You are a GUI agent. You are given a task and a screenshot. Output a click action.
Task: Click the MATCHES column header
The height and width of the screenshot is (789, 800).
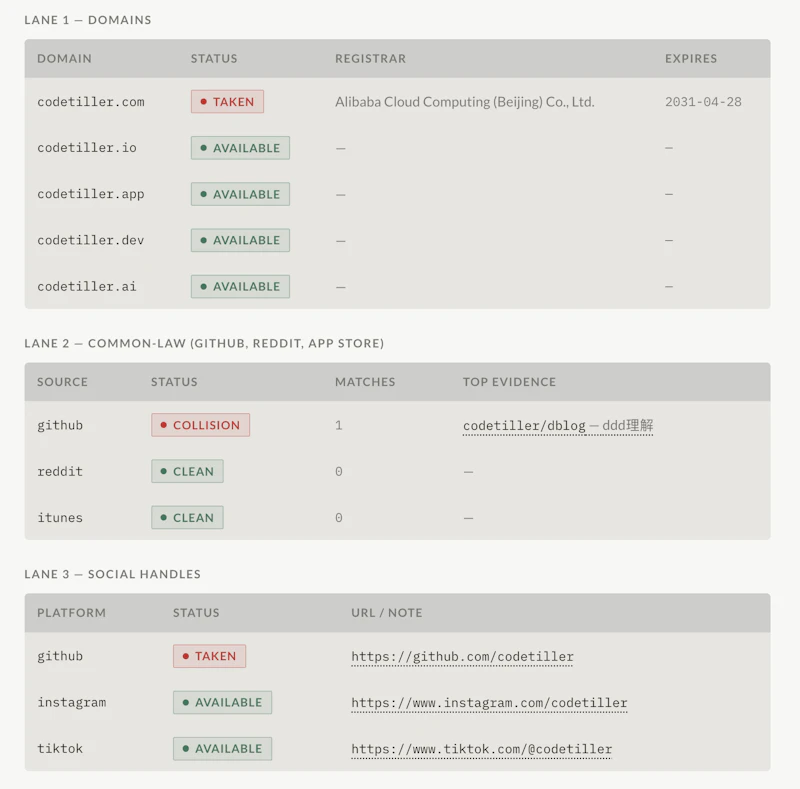(365, 382)
